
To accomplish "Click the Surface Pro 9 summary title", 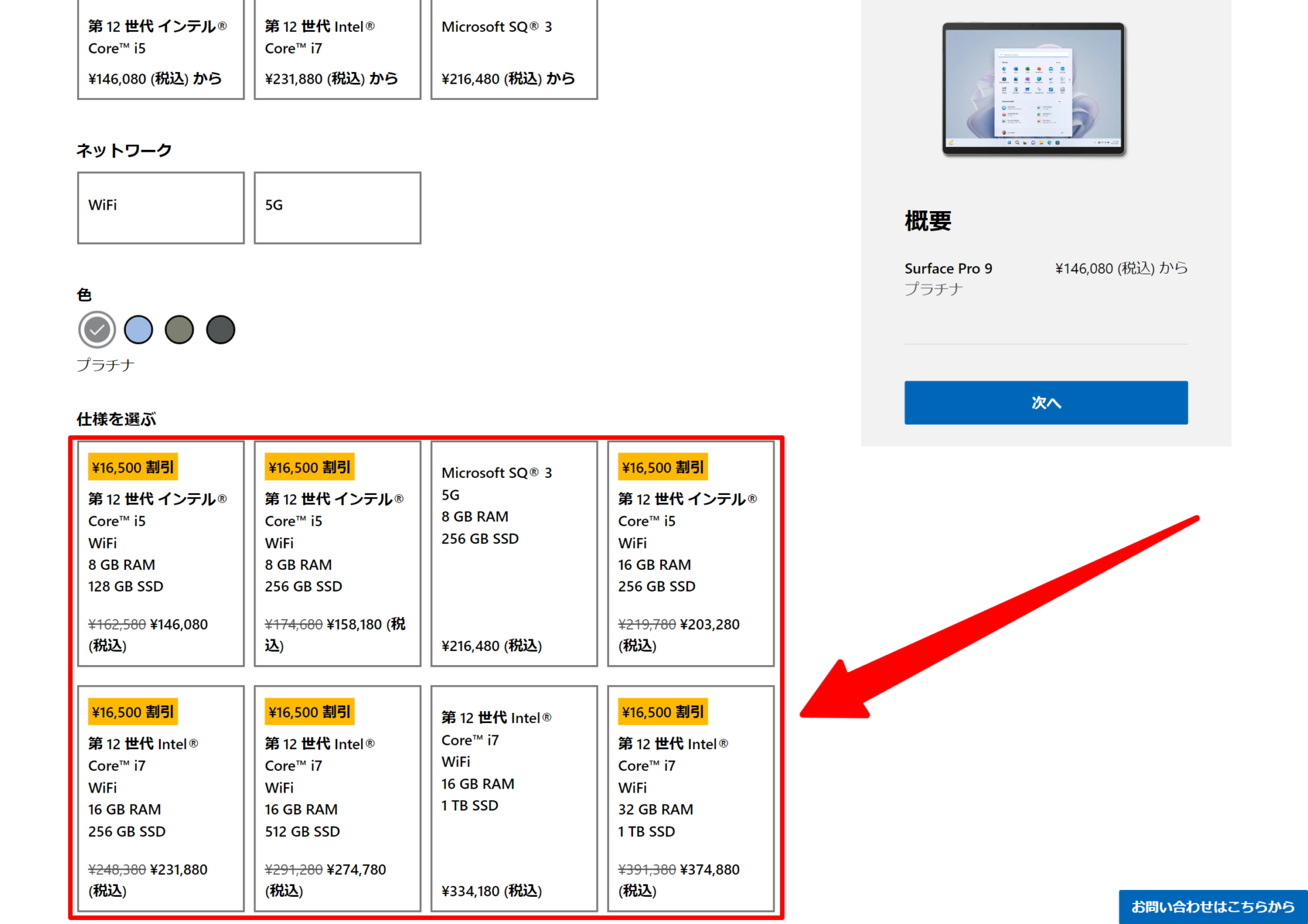I will click(948, 269).
